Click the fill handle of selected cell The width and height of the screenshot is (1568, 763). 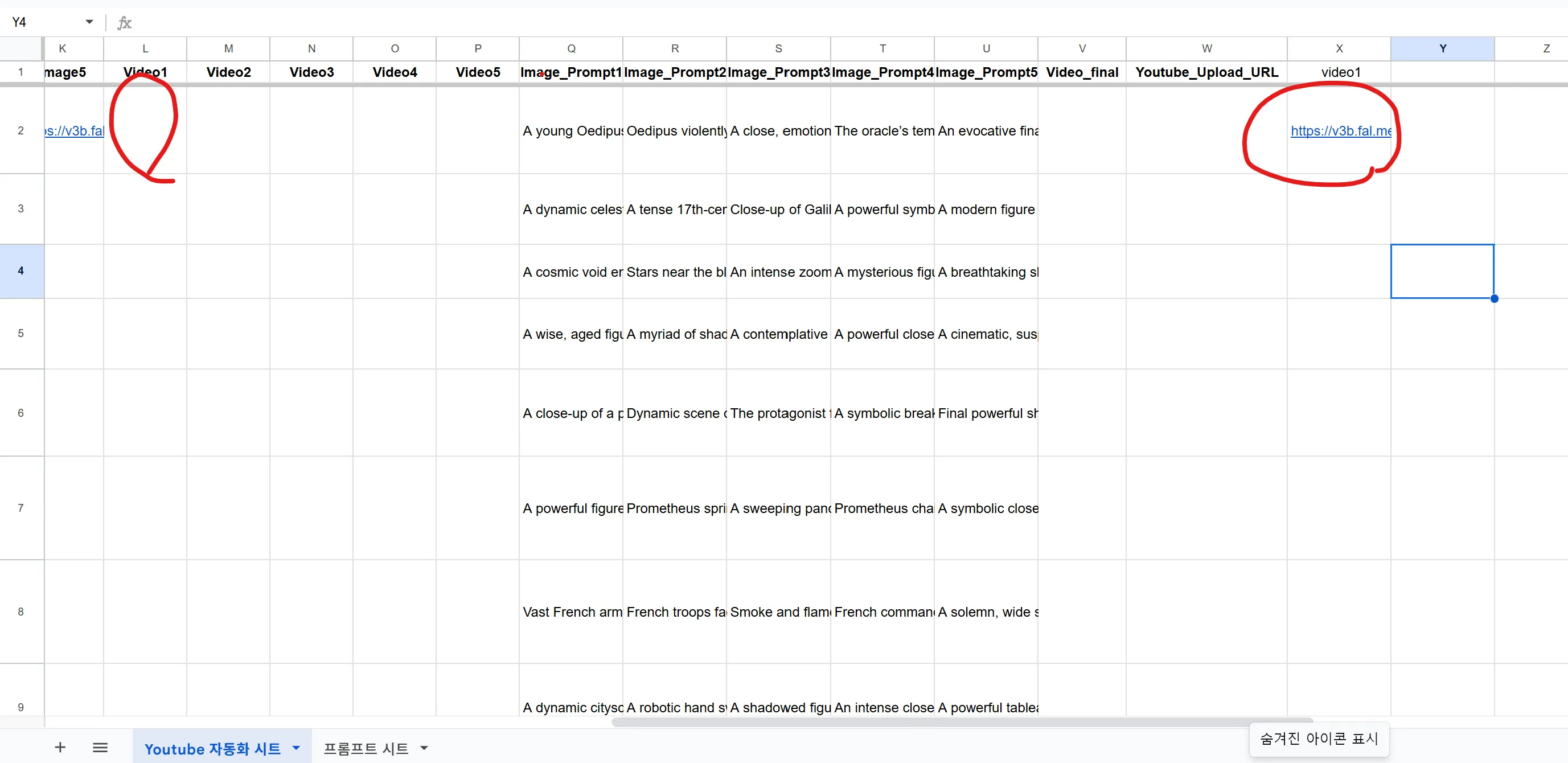pos(1494,298)
